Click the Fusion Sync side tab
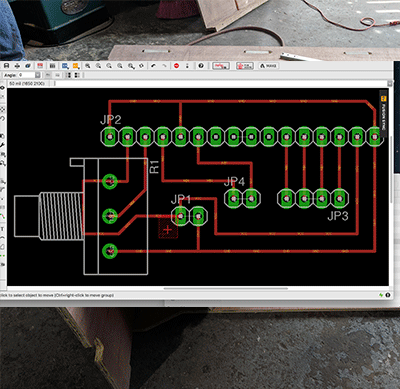 pyautogui.click(x=383, y=113)
